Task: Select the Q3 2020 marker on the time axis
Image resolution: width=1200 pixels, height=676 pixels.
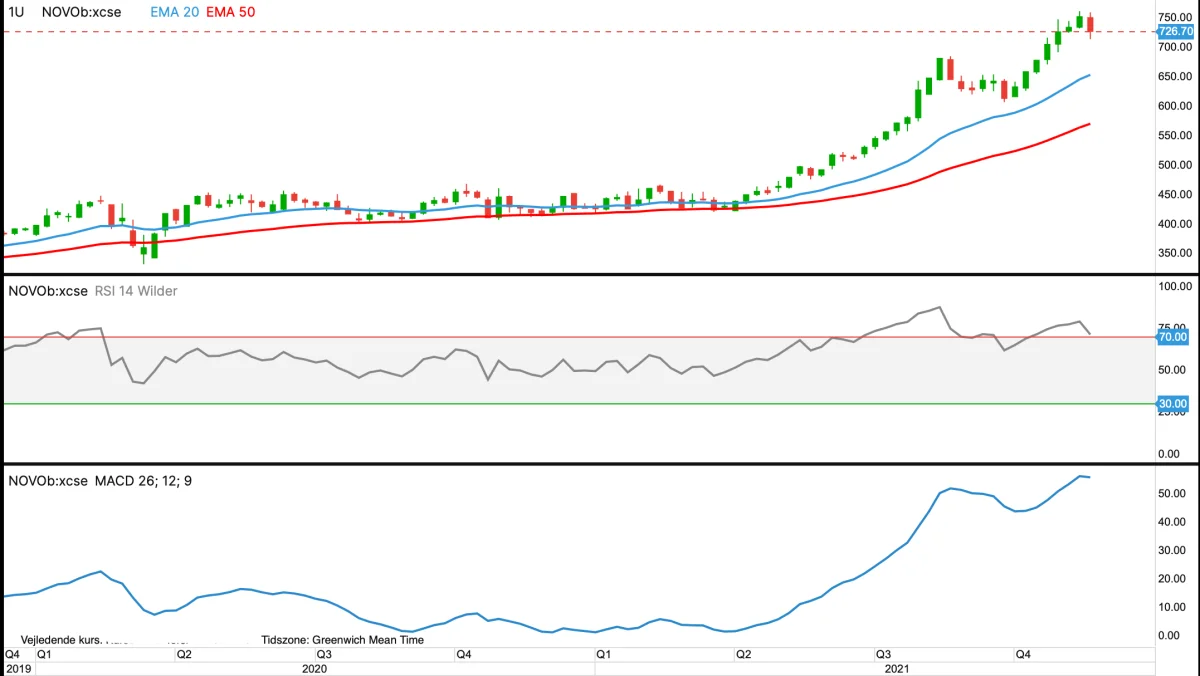Action: [x=325, y=655]
